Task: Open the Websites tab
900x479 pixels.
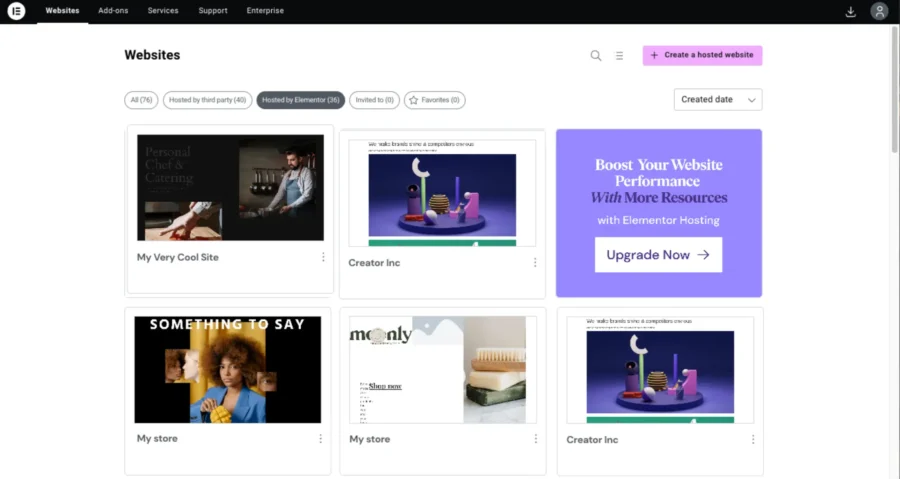Action: coord(63,11)
